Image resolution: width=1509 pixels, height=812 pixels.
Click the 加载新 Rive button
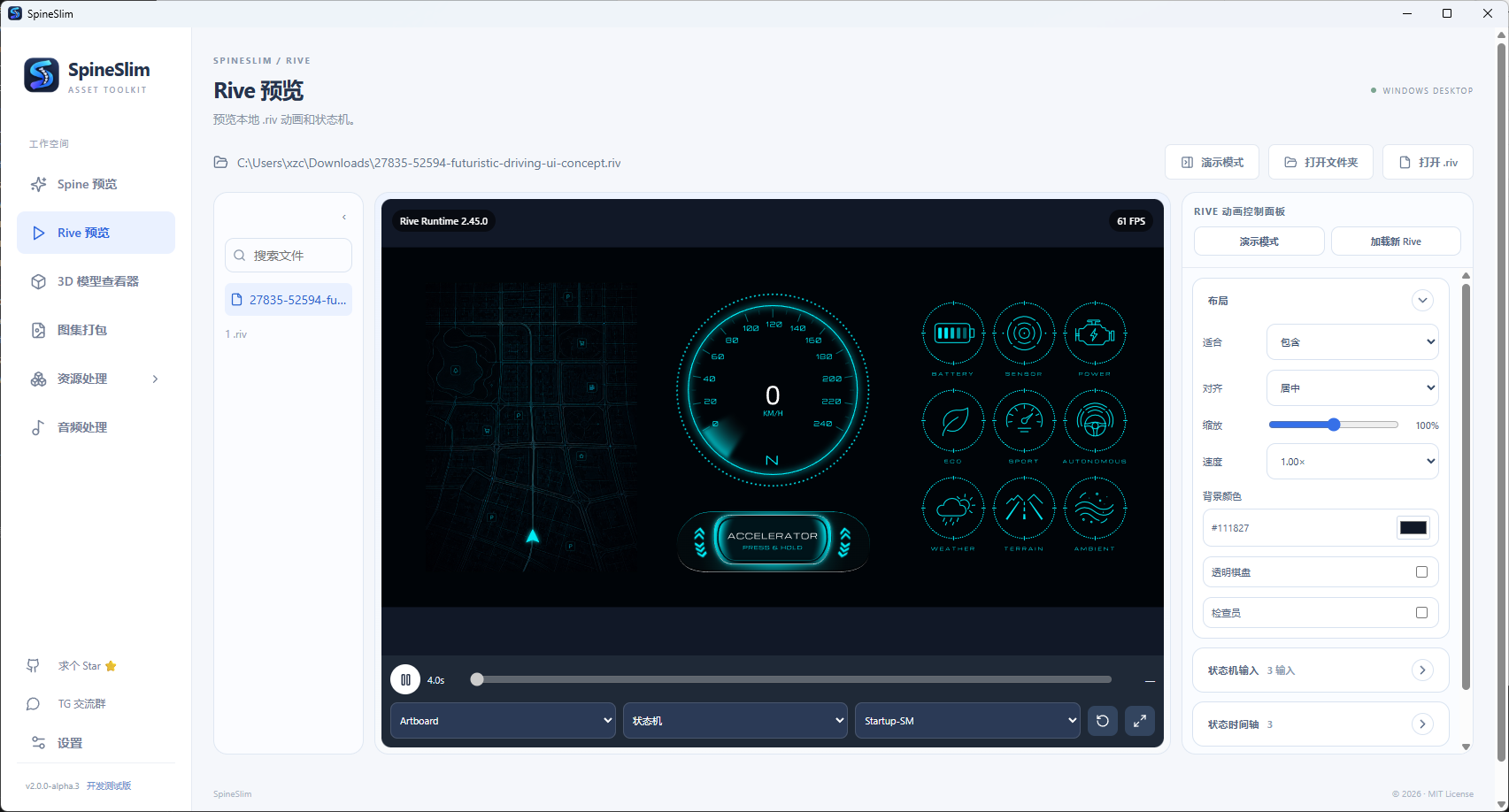pyautogui.click(x=1396, y=241)
